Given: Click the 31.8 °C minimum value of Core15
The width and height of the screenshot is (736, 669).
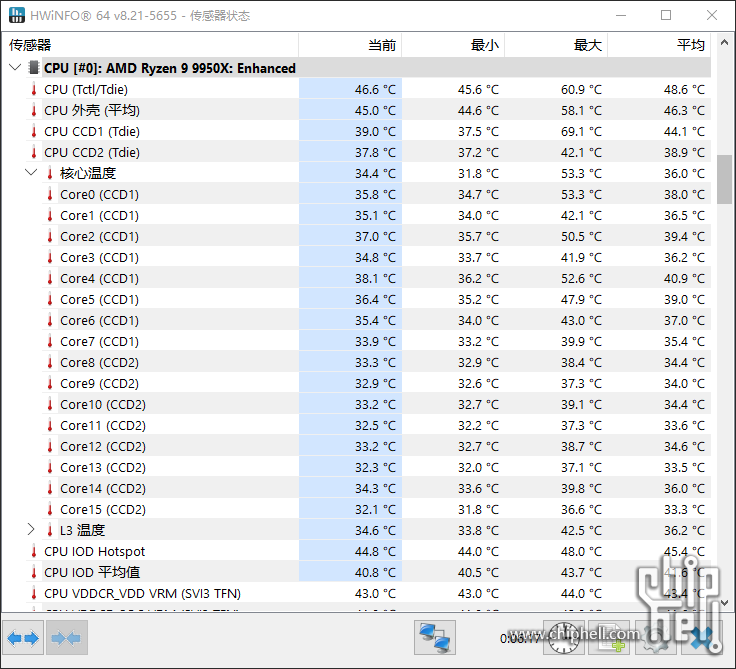Looking at the screenshot, I should [478, 509].
